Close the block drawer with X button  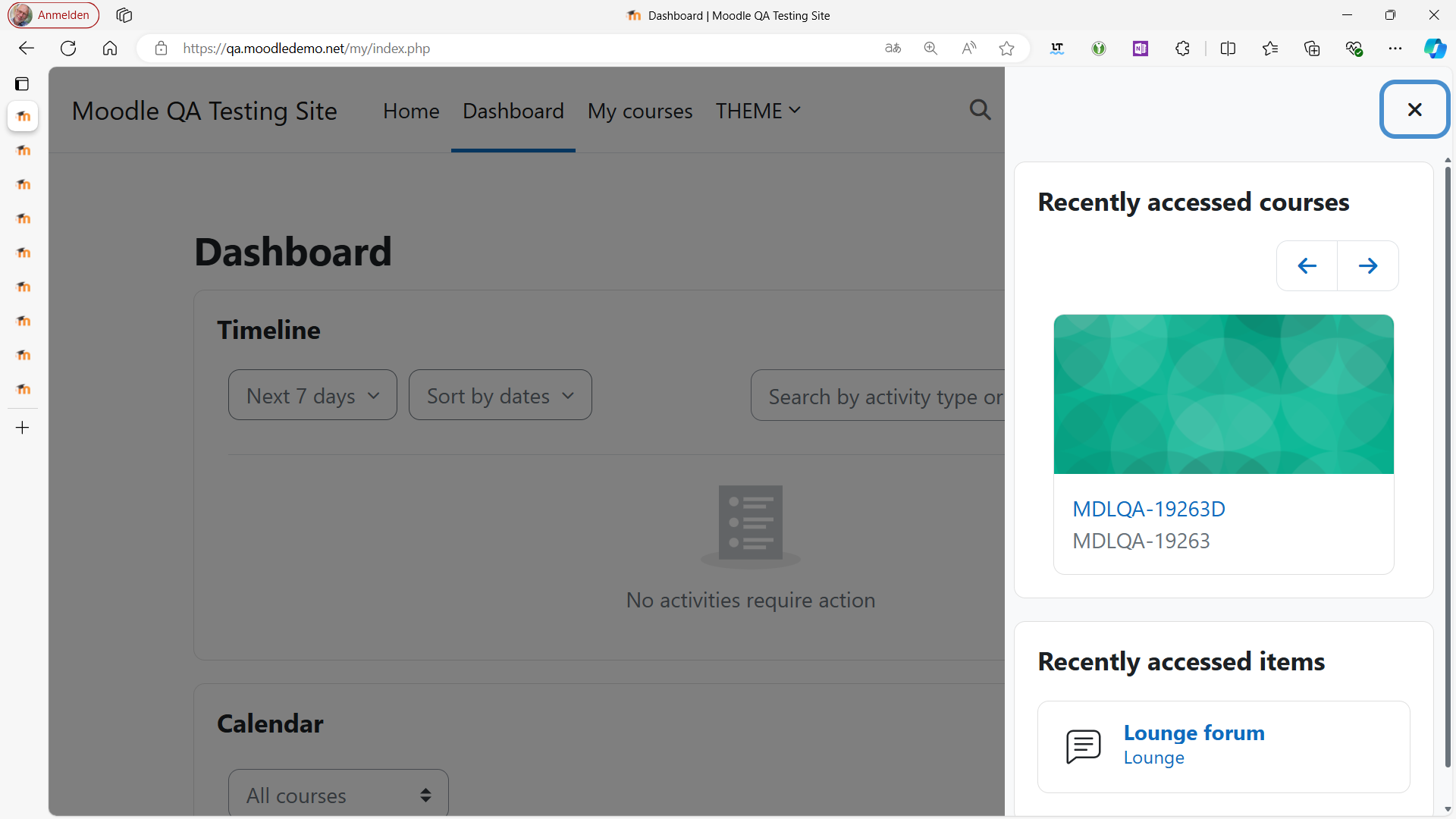(1414, 109)
